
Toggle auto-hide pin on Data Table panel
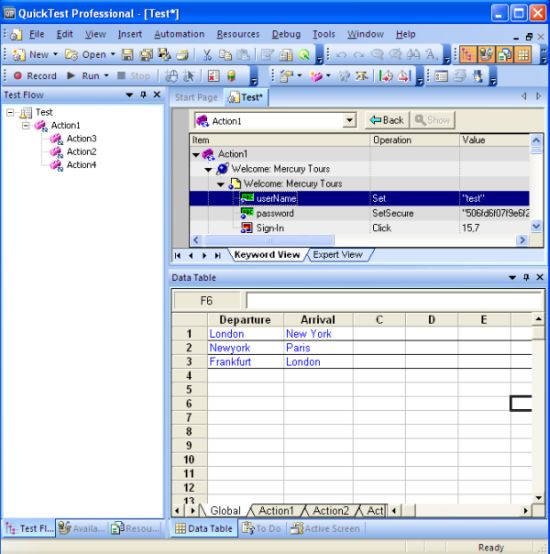(x=526, y=277)
